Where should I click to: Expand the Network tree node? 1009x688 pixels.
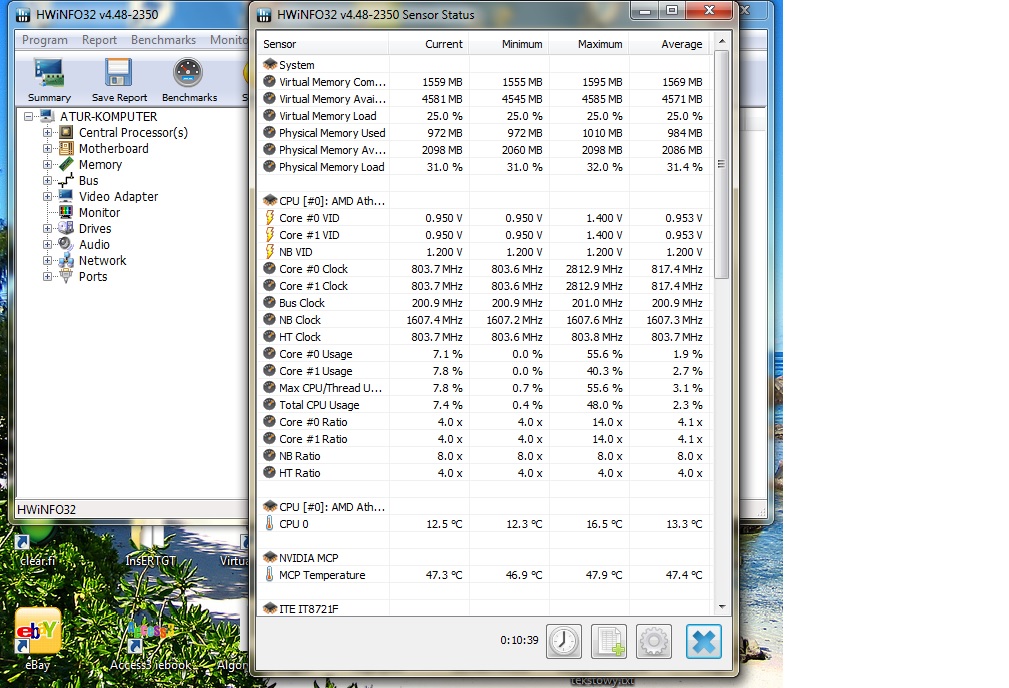pos(47,261)
